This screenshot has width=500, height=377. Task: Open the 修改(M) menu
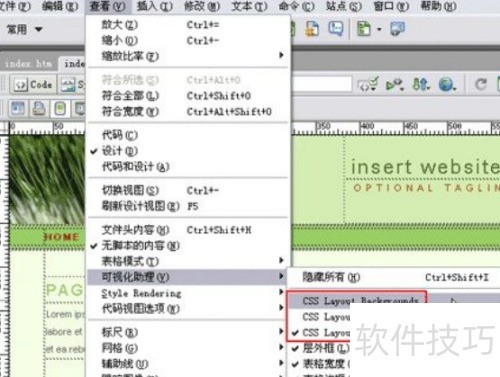click(202, 6)
